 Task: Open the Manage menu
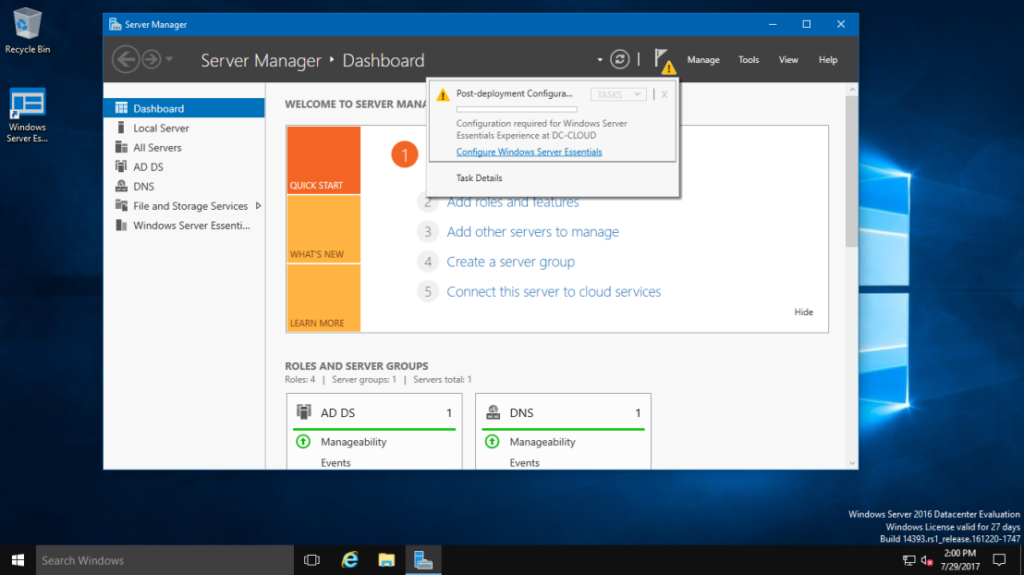[x=703, y=59]
